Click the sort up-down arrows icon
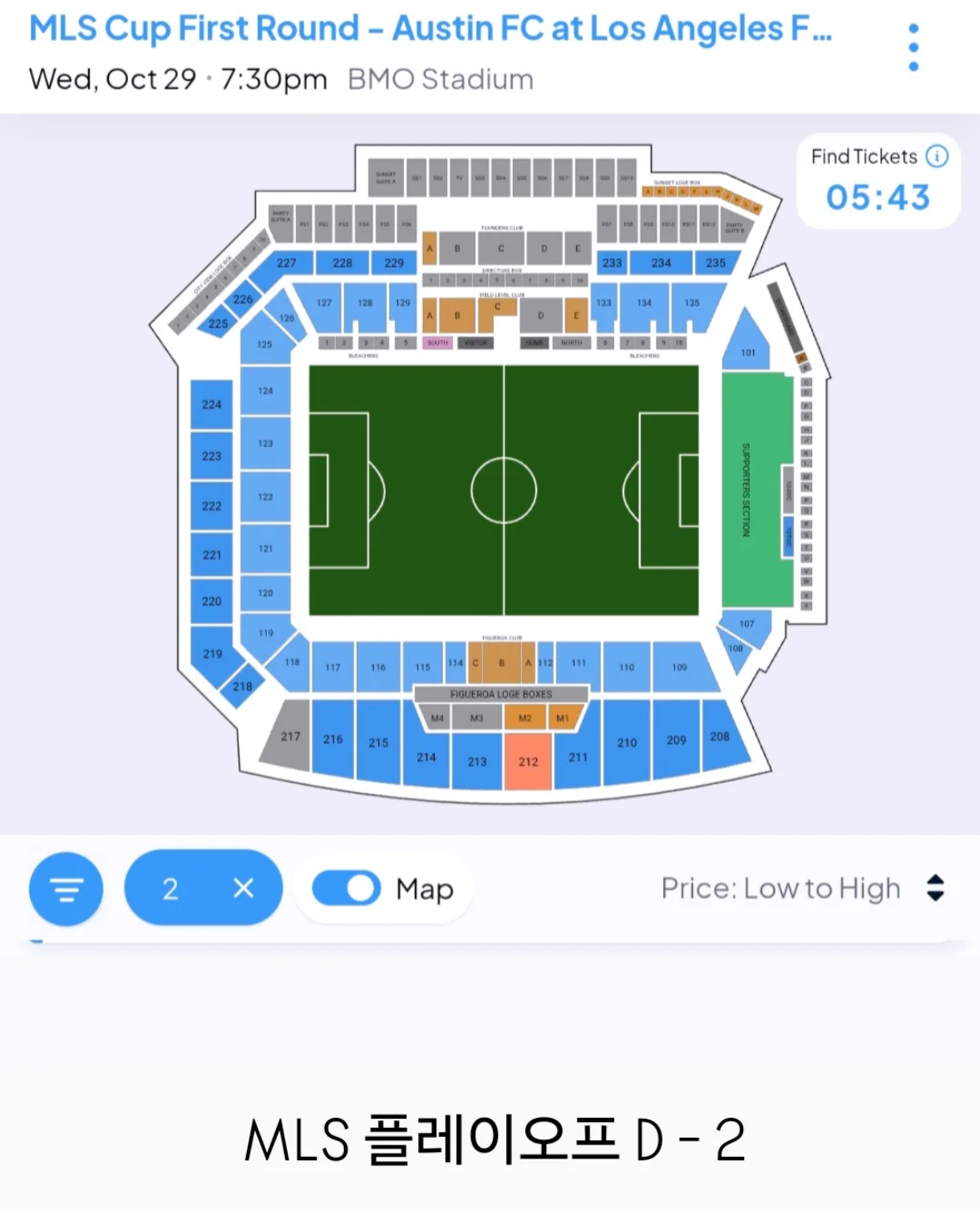Screen dimensions: 980x1211 [x=935, y=889]
